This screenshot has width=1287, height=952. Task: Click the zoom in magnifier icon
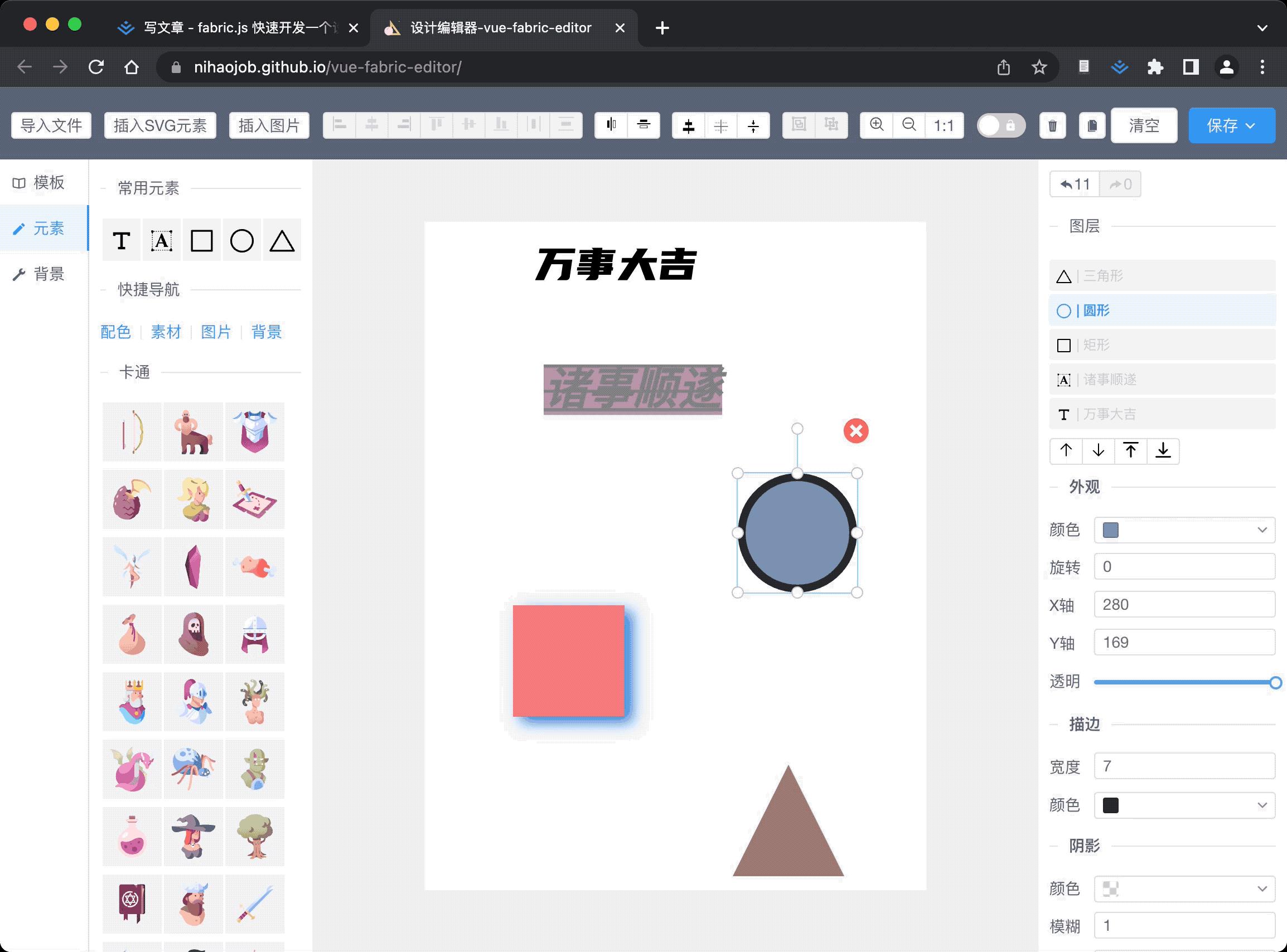876,125
